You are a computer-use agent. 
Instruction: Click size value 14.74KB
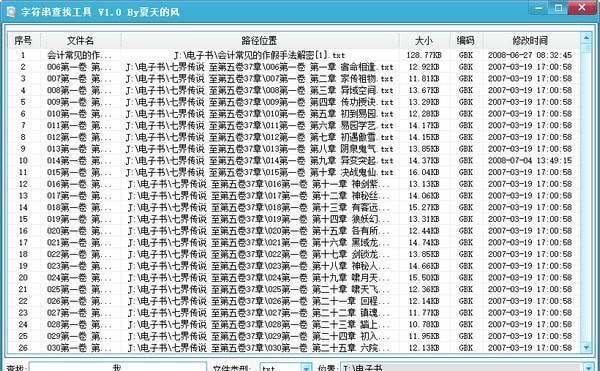424,242
